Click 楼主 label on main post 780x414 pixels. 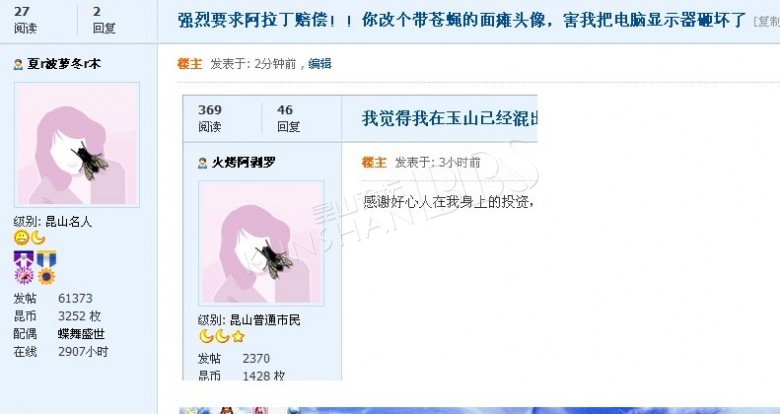coord(190,64)
